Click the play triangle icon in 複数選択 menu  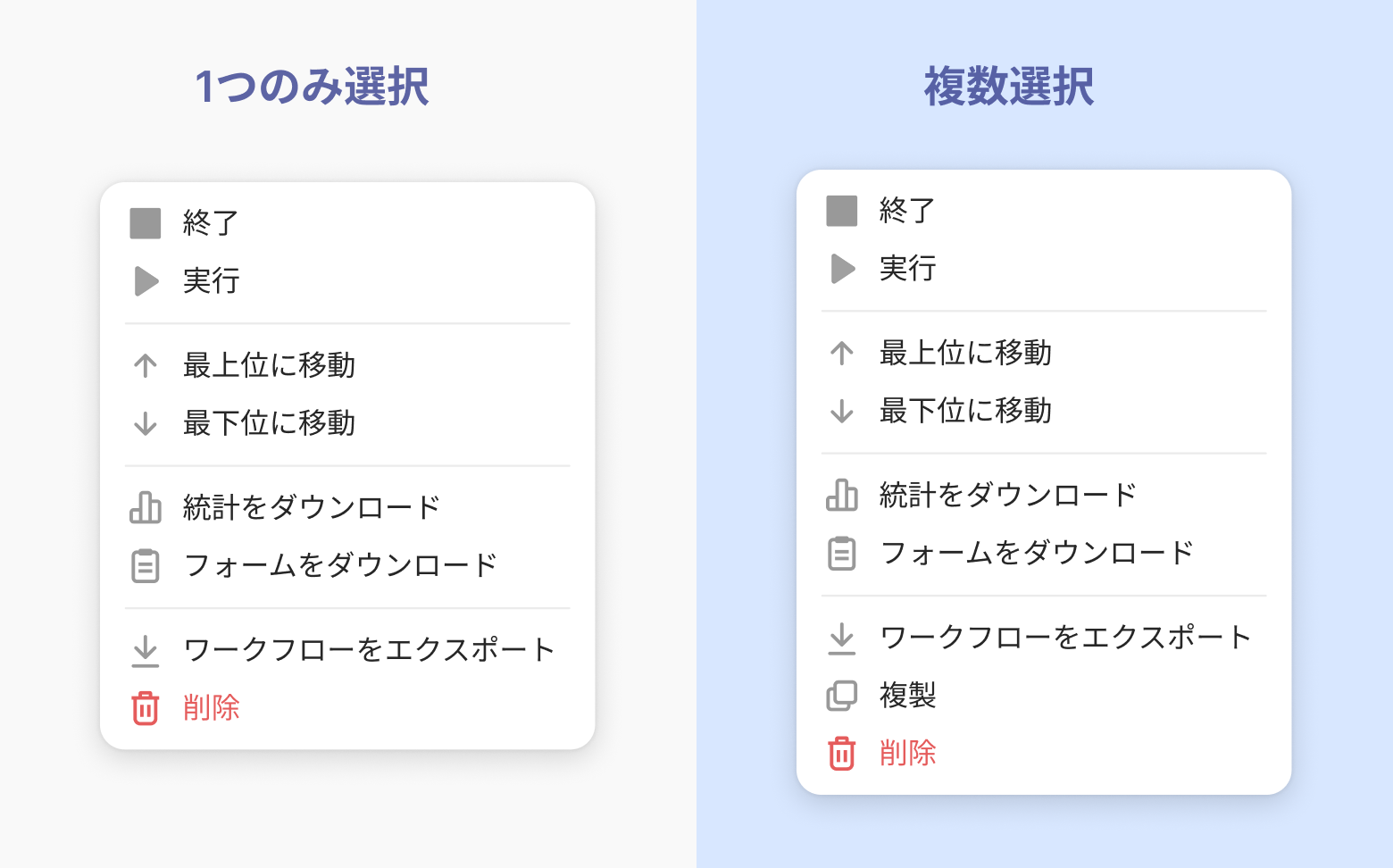[842, 269]
